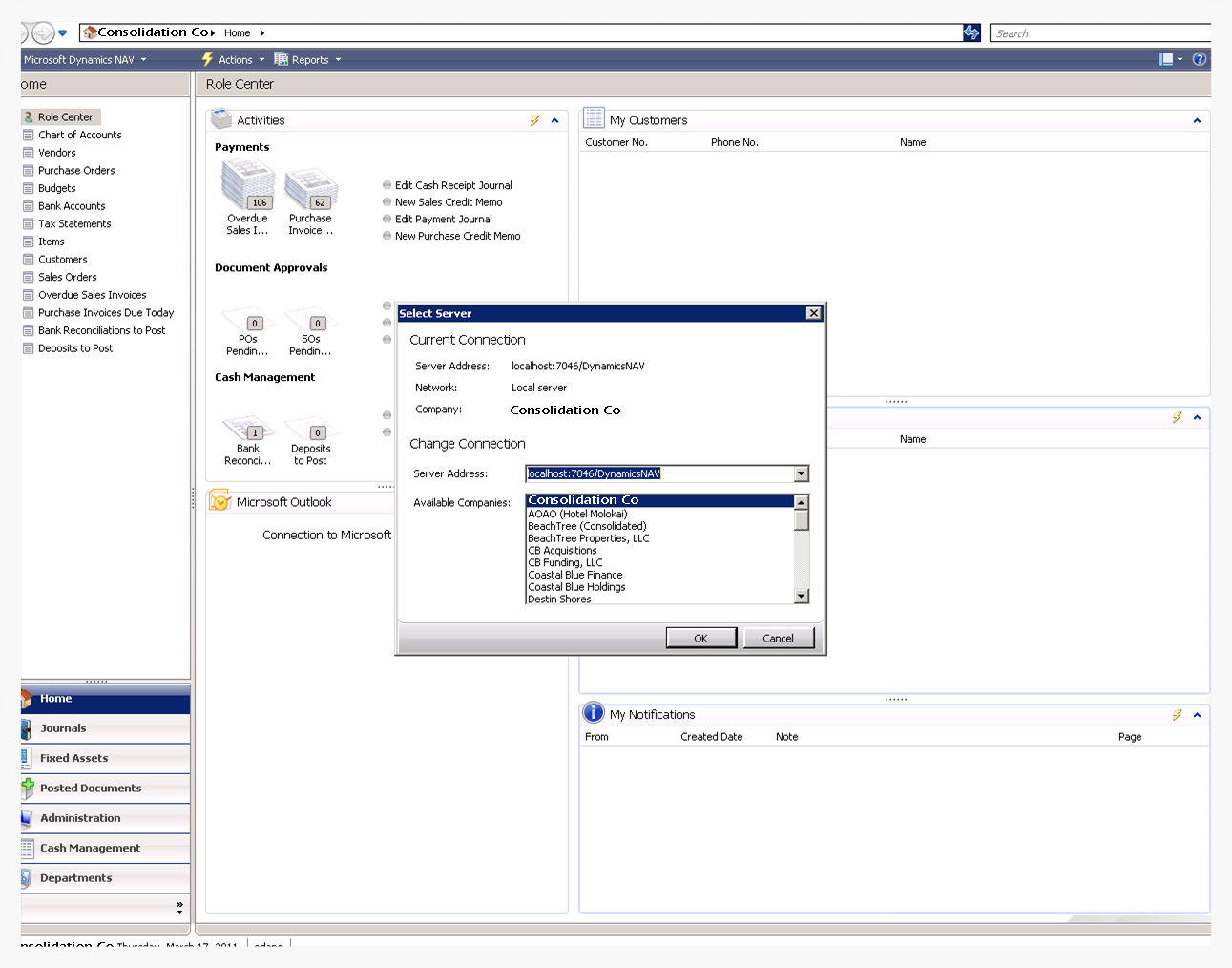Click New Sales Credit Memo link
Viewport: 1232px width, 968px height.
449,202
